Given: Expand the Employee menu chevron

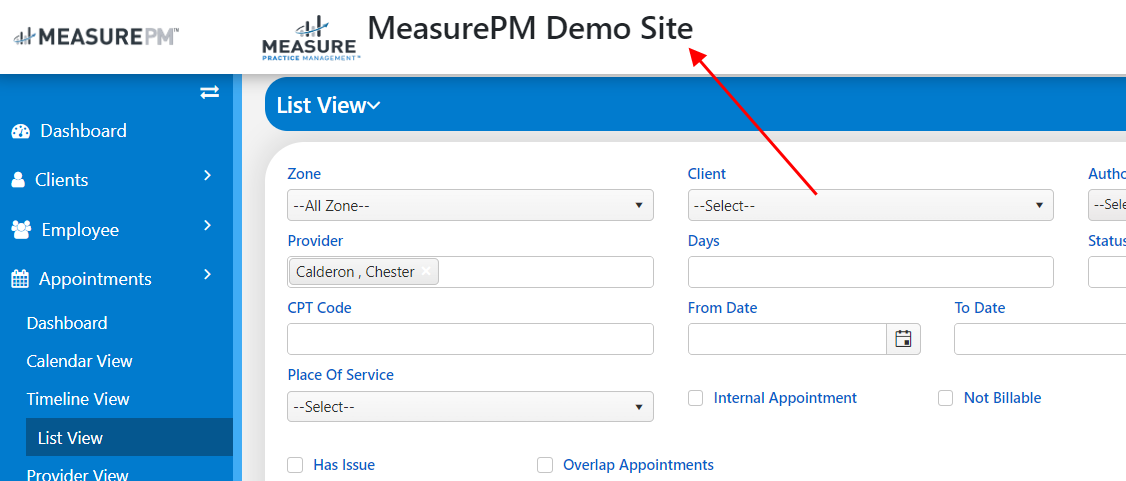Looking at the screenshot, I should pos(207,225).
